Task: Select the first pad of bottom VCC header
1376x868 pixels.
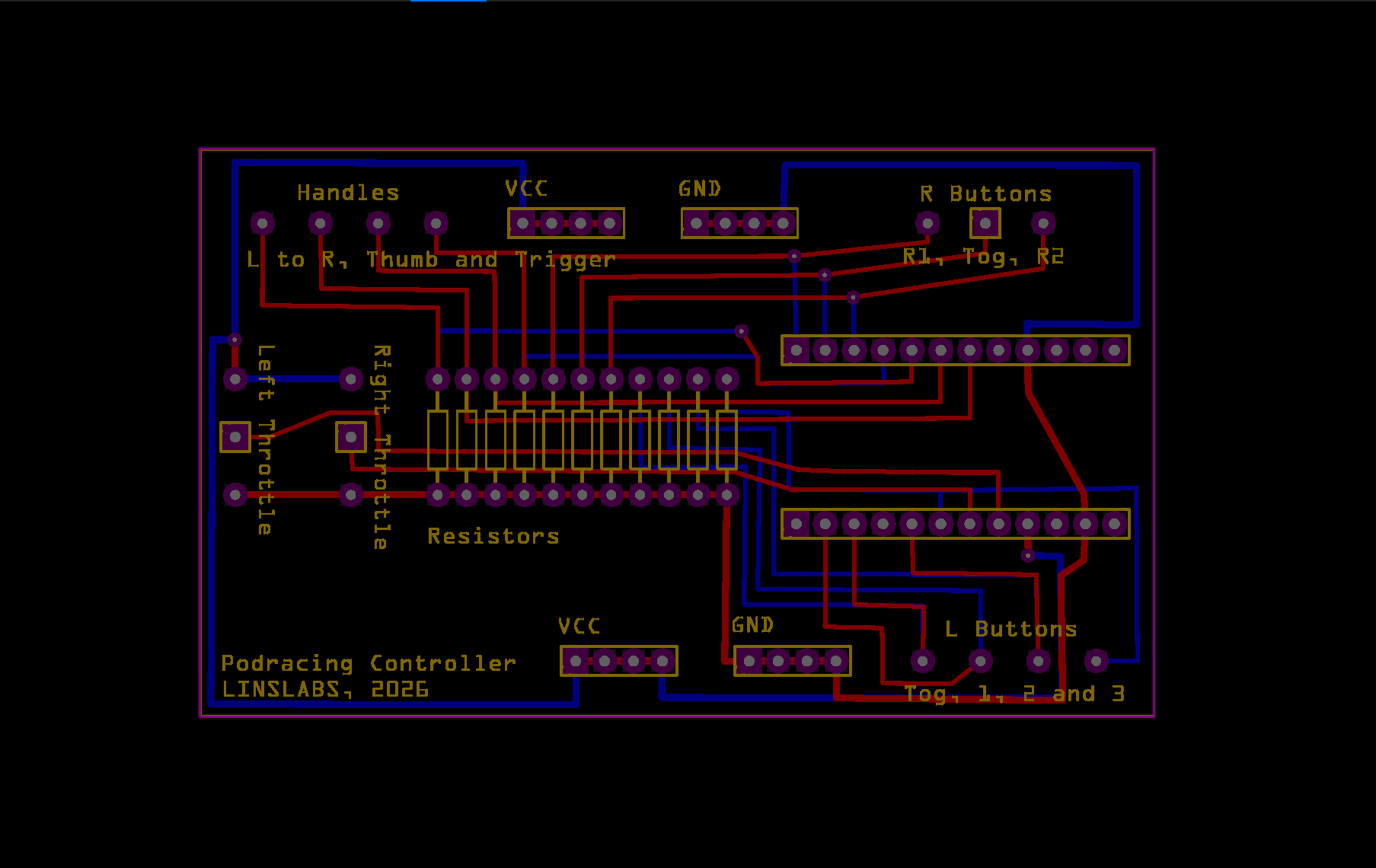Action: coord(576,661)
